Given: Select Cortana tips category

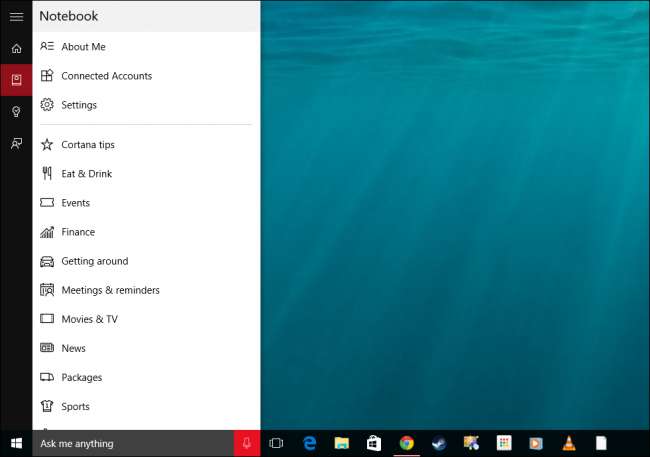Looking at the screenshot, I should [x=88, y=145].
